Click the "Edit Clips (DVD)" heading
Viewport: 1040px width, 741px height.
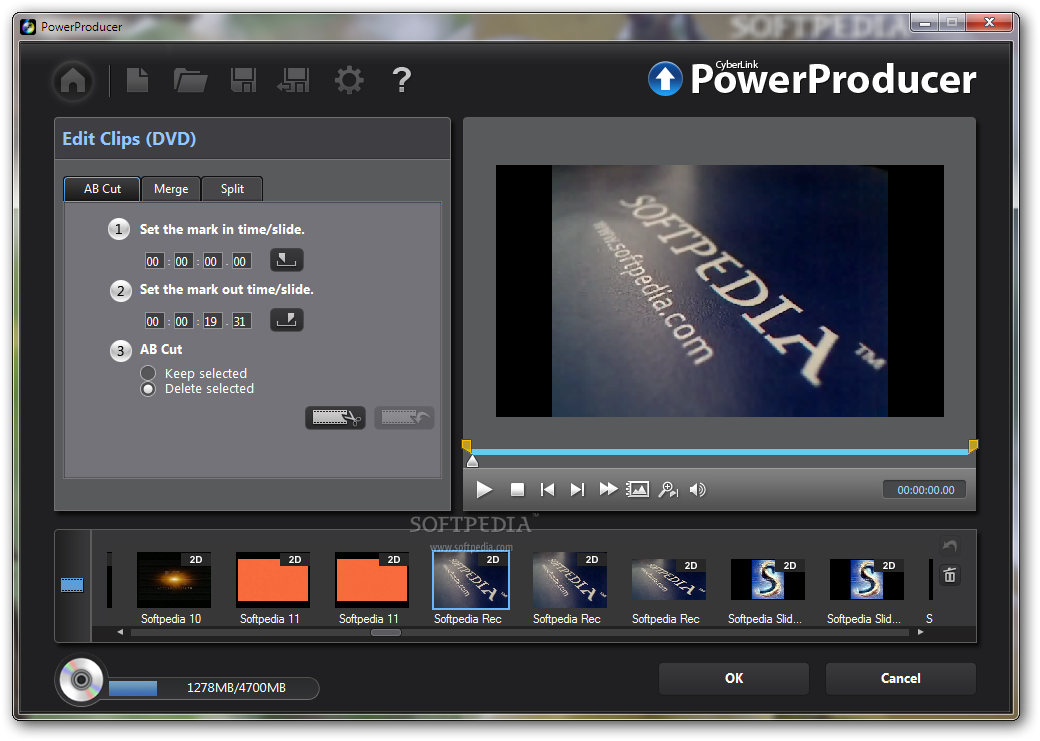pos(129,139)
